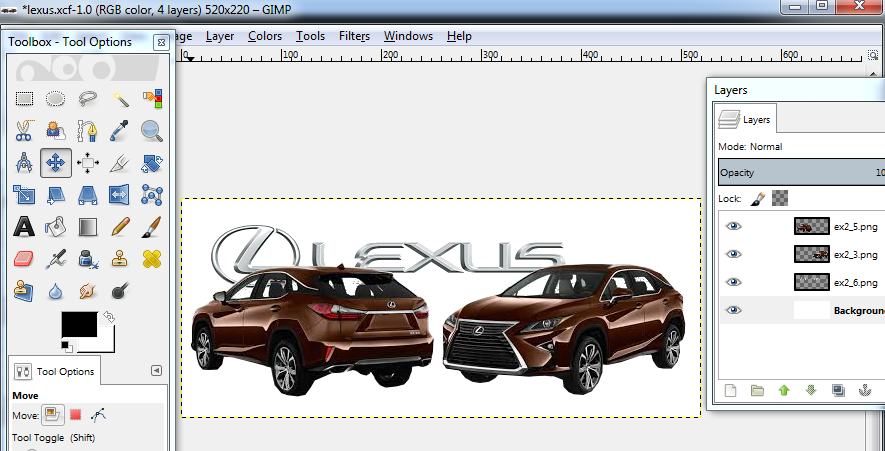
Task: Activate the Heal tool
Action: [x=152, y=259]
